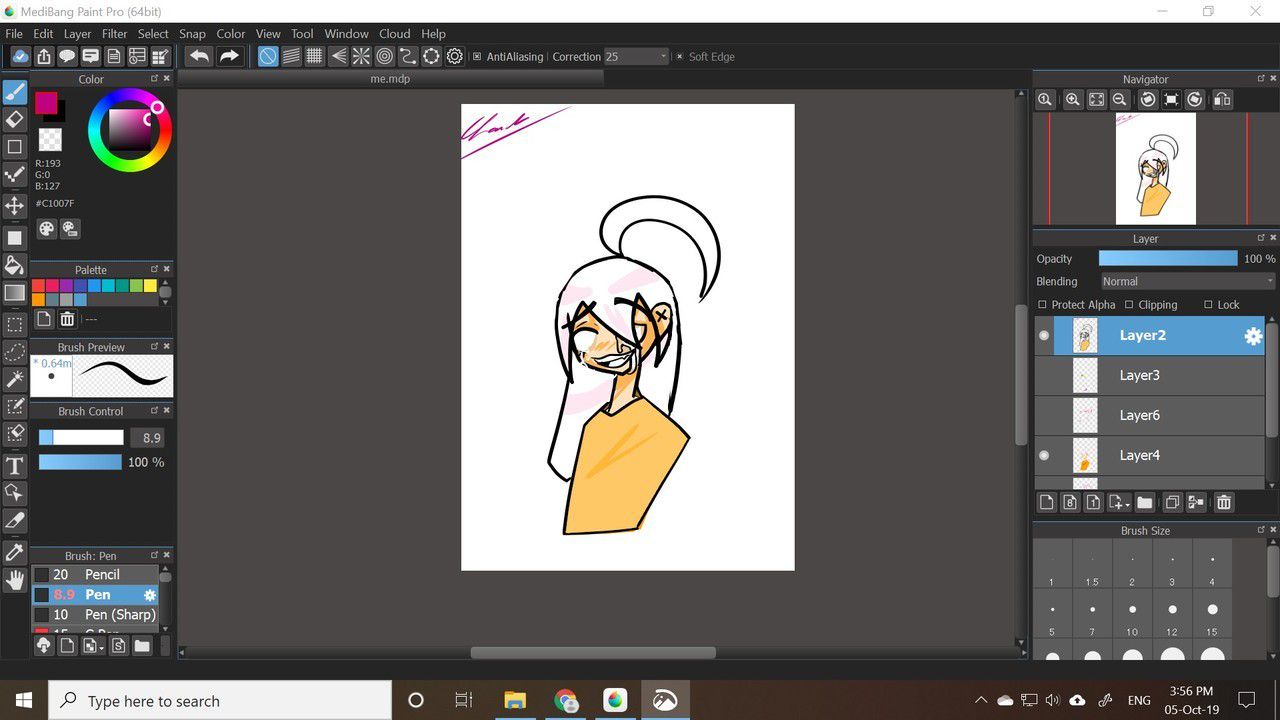
Task: Zoom in using the Navigator magnifier
Action: point(1072,99)
